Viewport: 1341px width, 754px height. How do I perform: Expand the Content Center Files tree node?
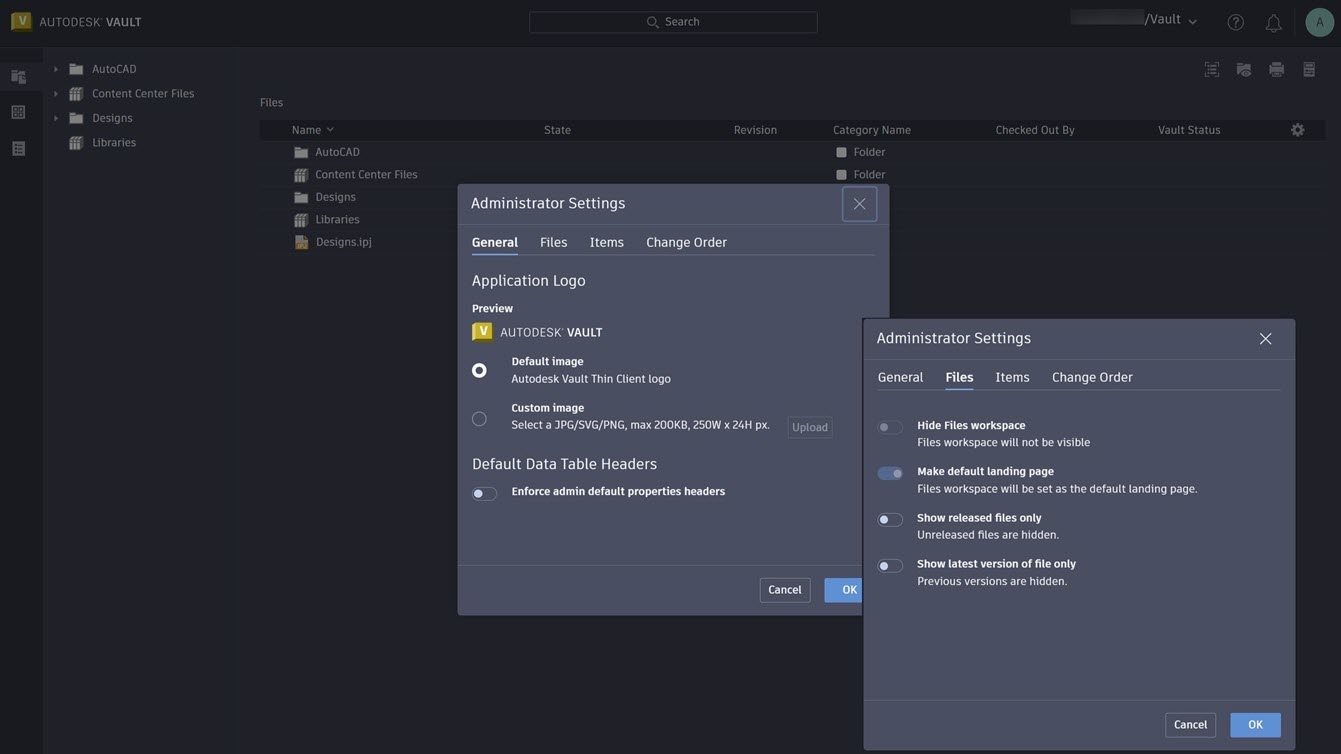[56, 94]
